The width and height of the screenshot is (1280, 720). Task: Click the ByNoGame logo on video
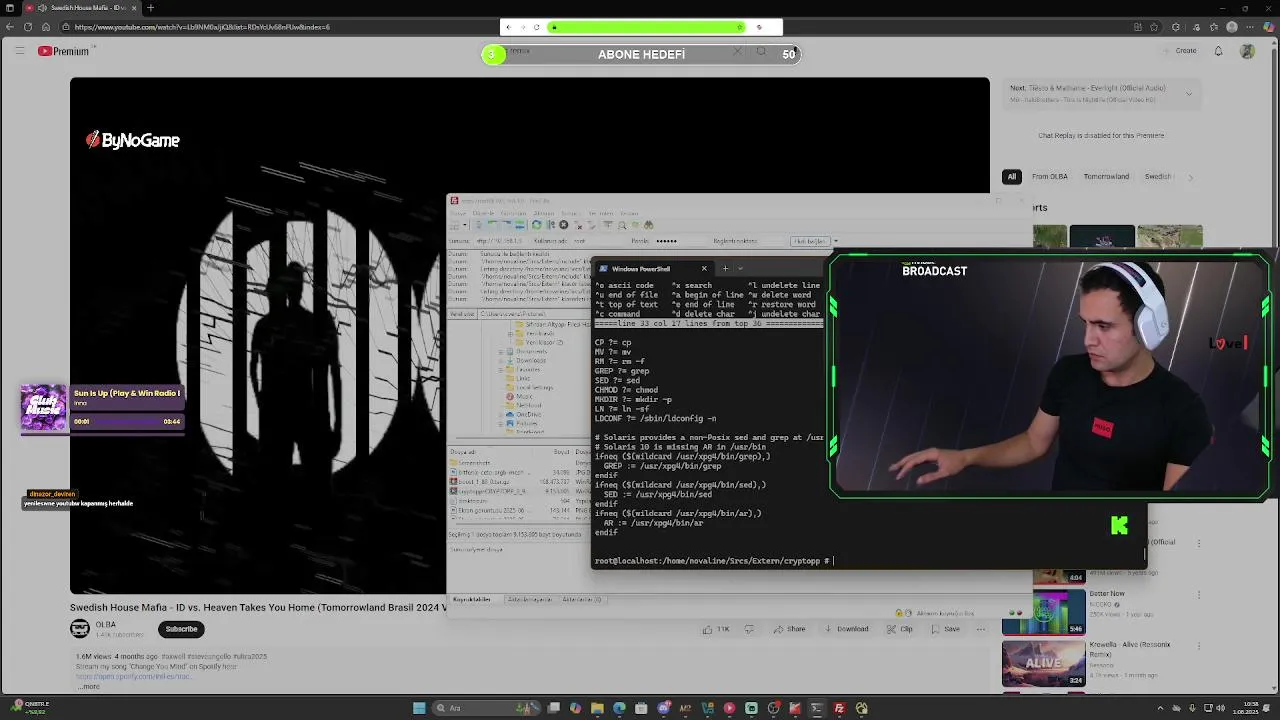pos(132,141)
